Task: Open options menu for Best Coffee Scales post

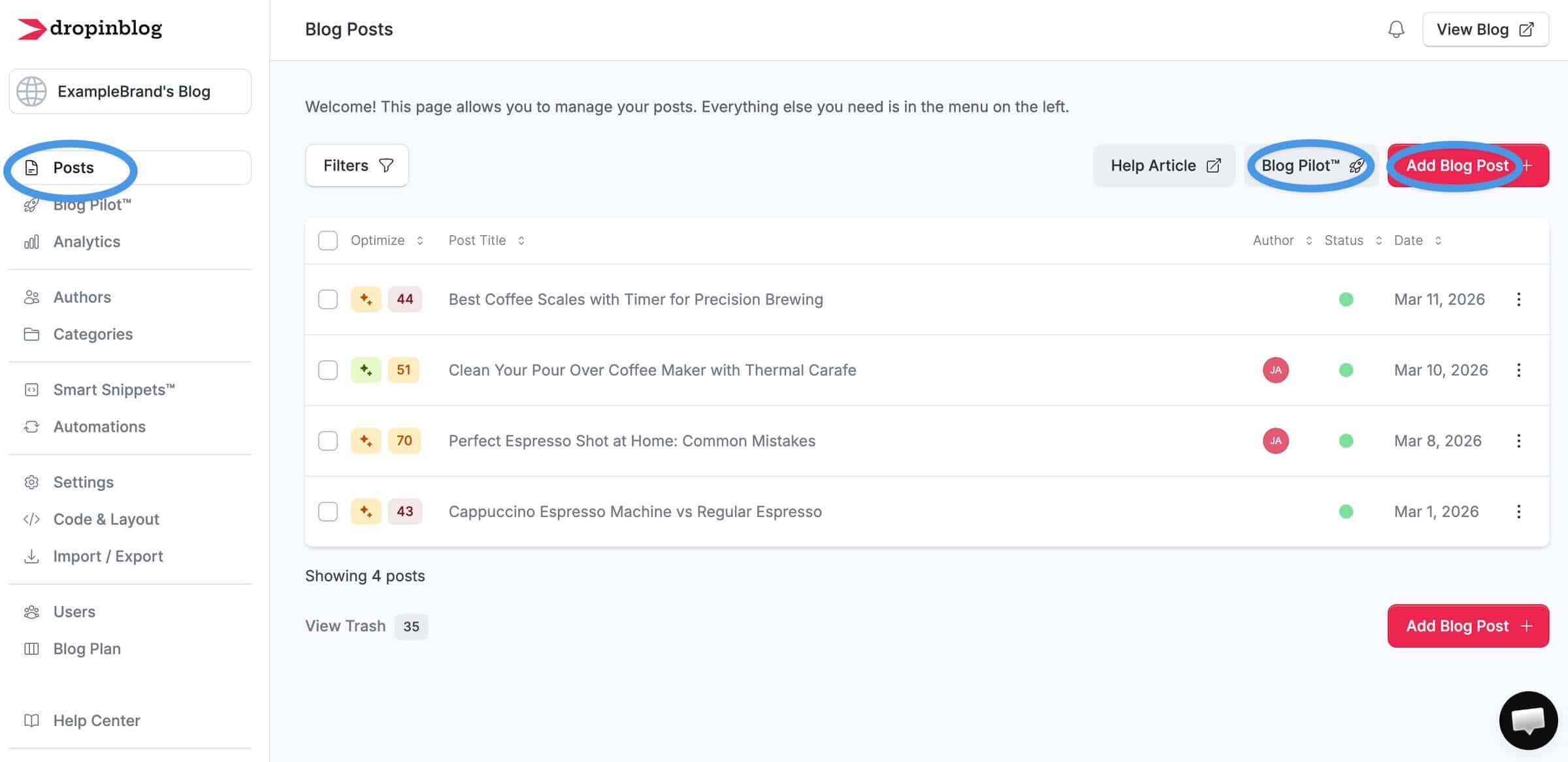Action: [x=1519, y=299]
